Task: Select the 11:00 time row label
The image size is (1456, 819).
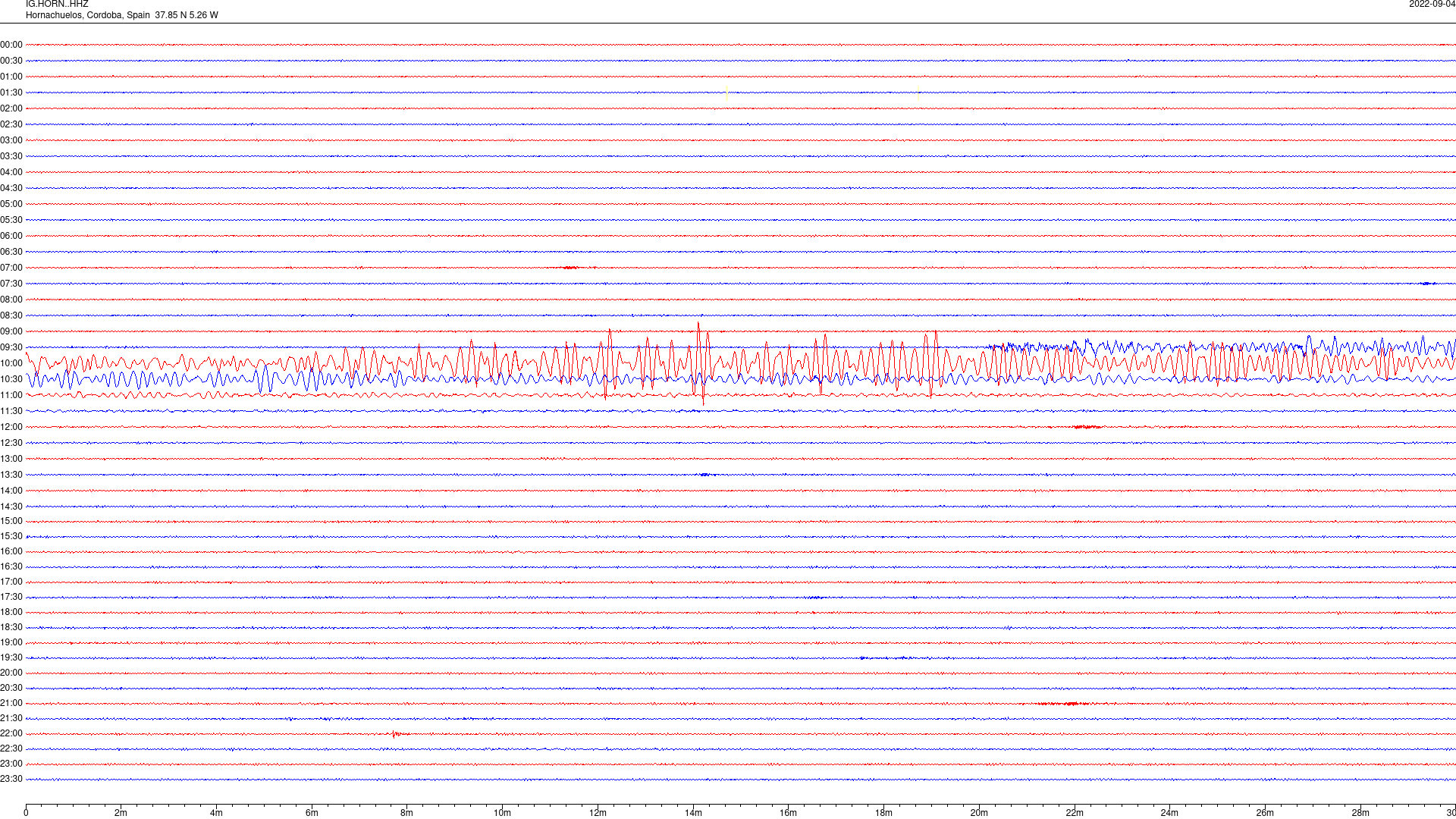Action: pos(11,395)
